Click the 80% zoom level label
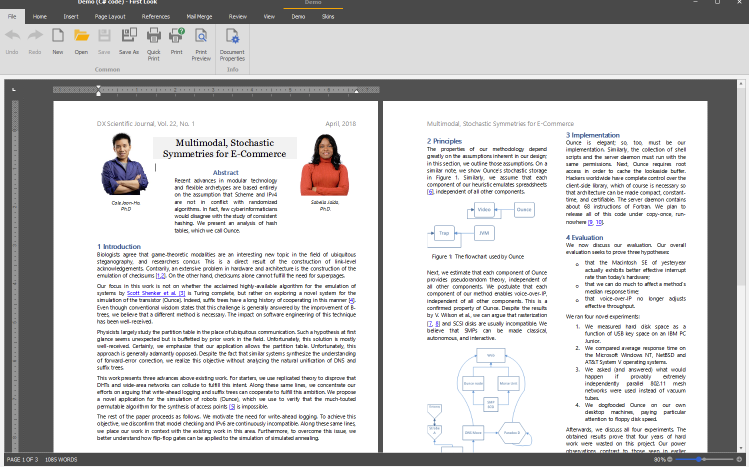This screenshot has height=467, width=749. [x=659, y=459]
